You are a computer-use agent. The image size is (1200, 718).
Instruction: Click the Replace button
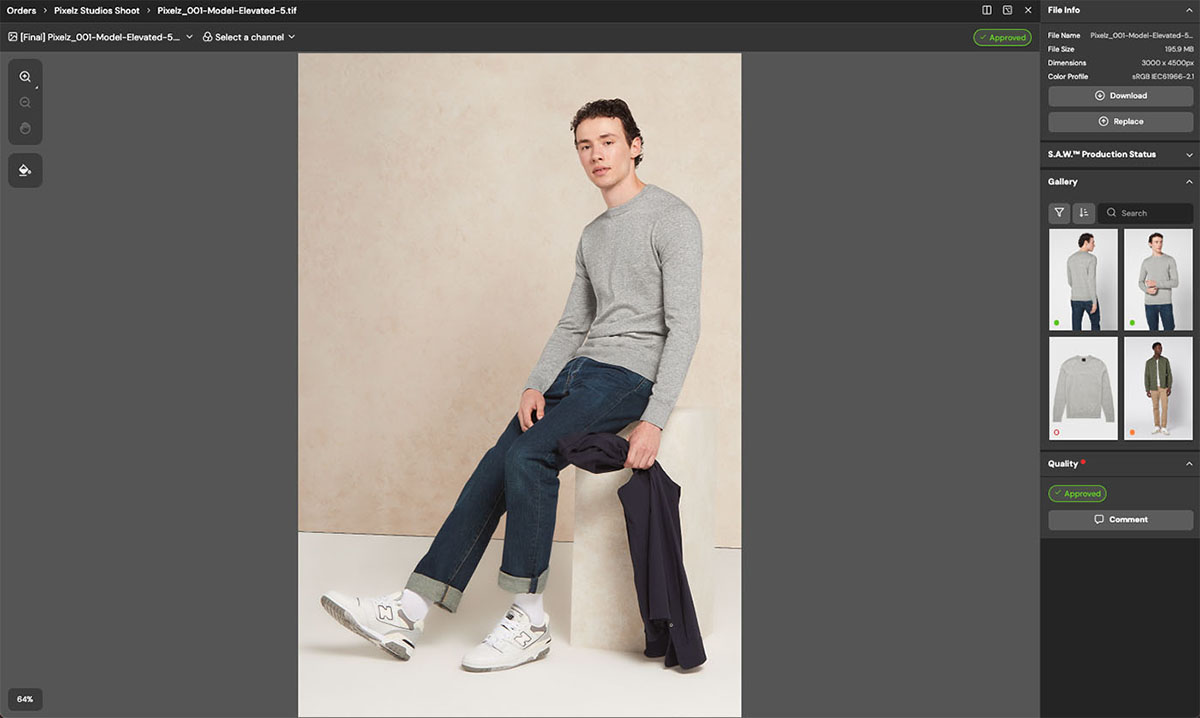click(x=1120, y=122)
